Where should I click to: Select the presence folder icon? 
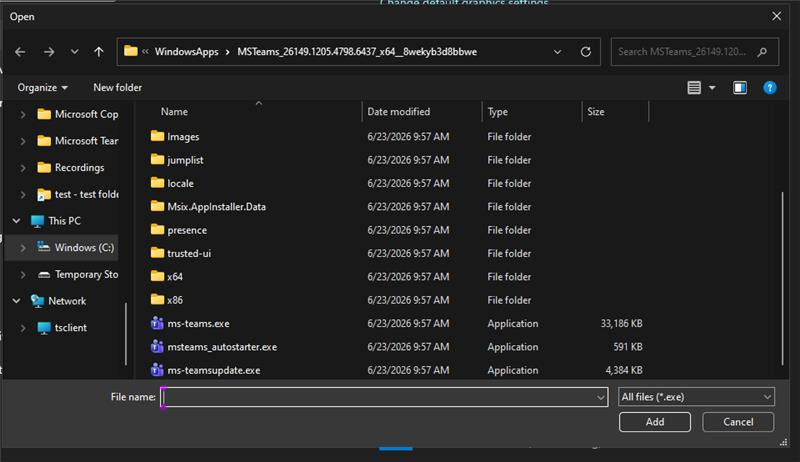pyautogui.click(x=157, y=229)
